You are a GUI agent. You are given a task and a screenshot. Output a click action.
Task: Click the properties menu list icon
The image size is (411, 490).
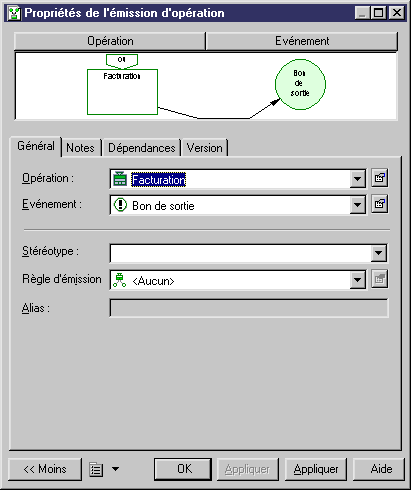(96, 469)
